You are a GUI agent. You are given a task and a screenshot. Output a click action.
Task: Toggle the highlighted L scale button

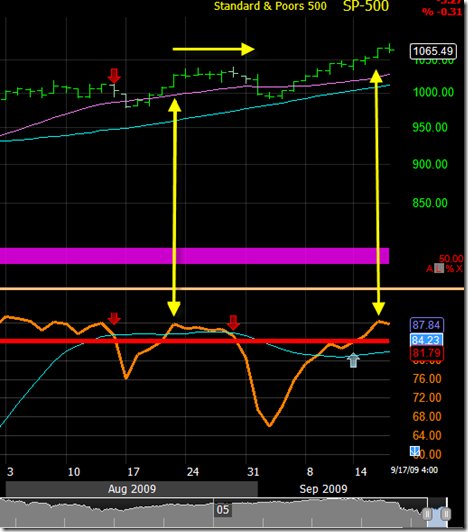coord(439,269)
